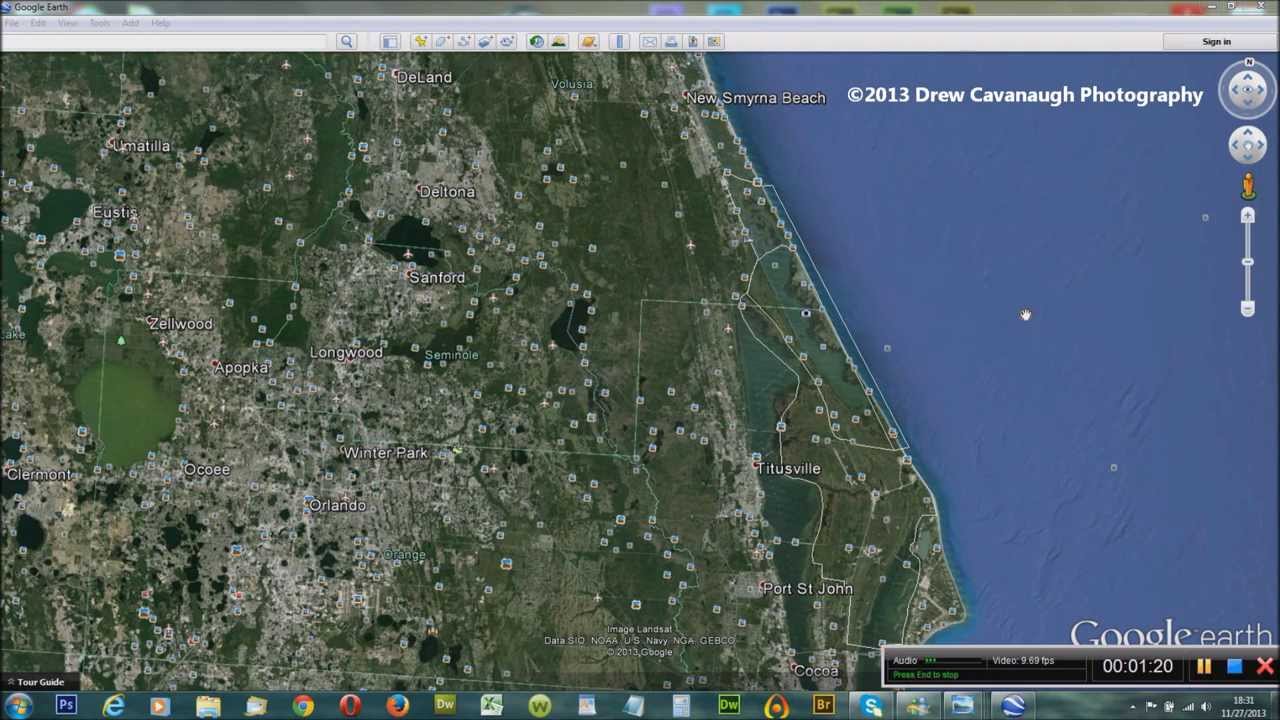Click the N north-up compass marker

[x=1248, y=63]
